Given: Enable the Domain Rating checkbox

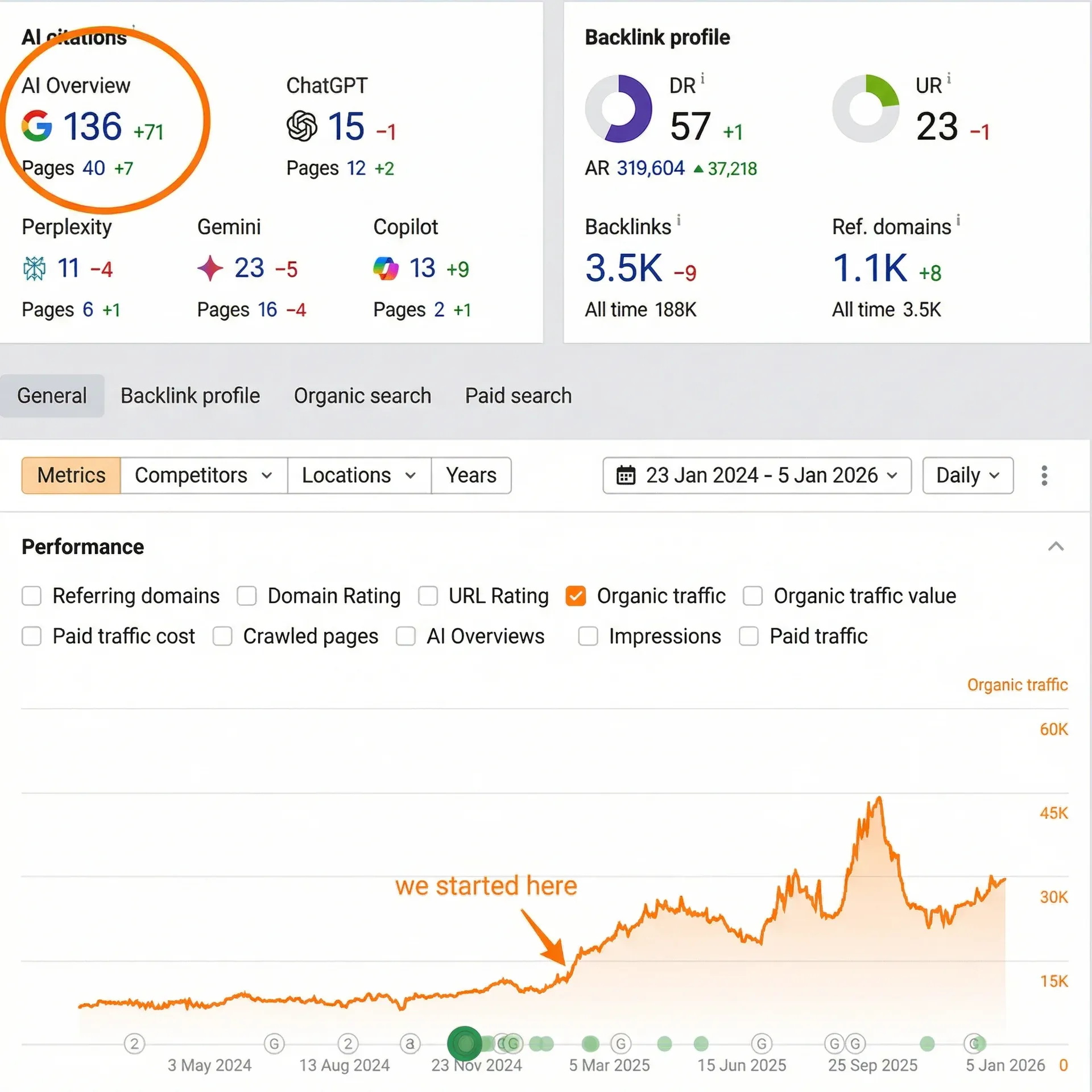Looking at the screenshot, I should [247, 596].
